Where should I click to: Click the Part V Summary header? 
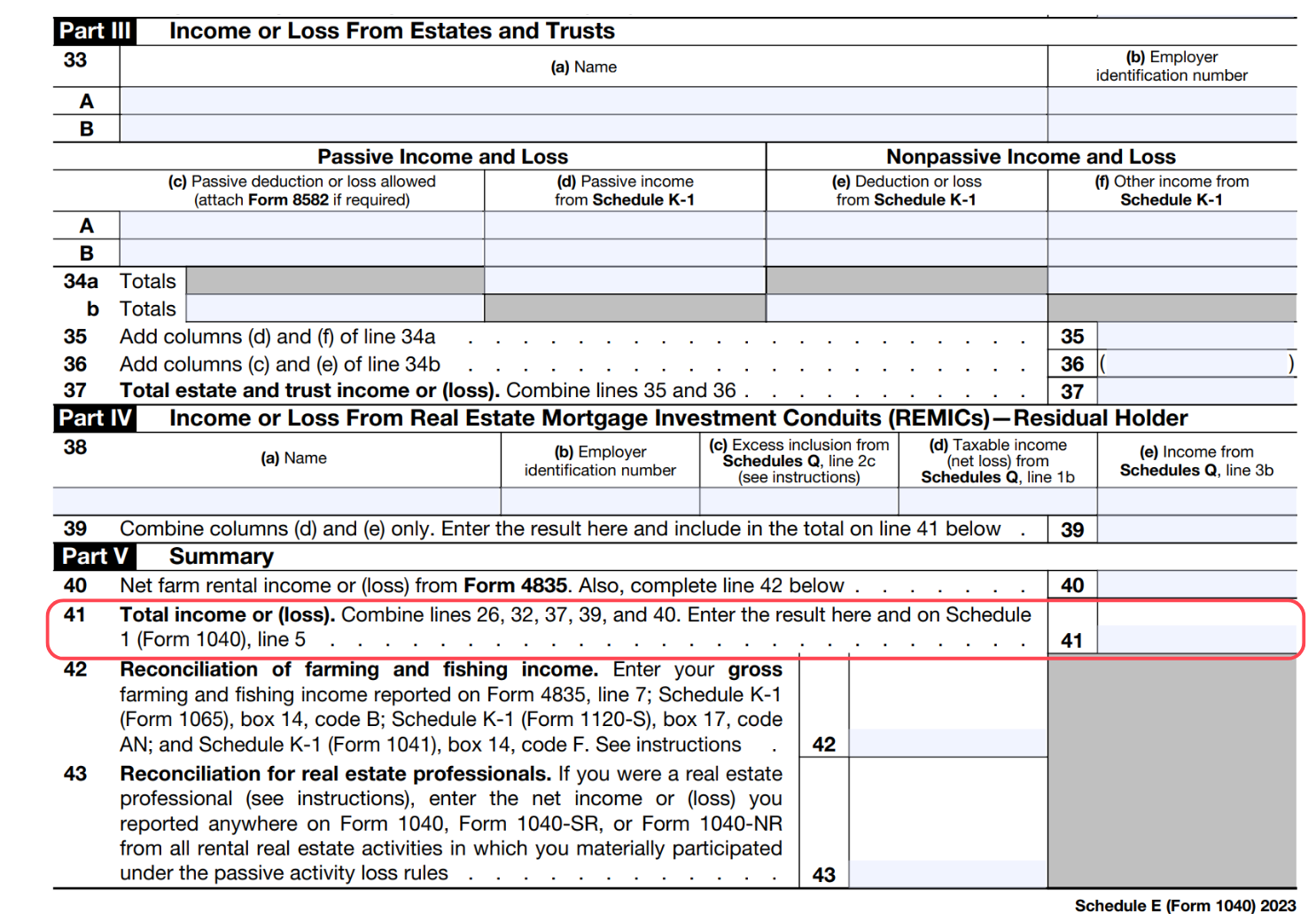coord(93,556)
